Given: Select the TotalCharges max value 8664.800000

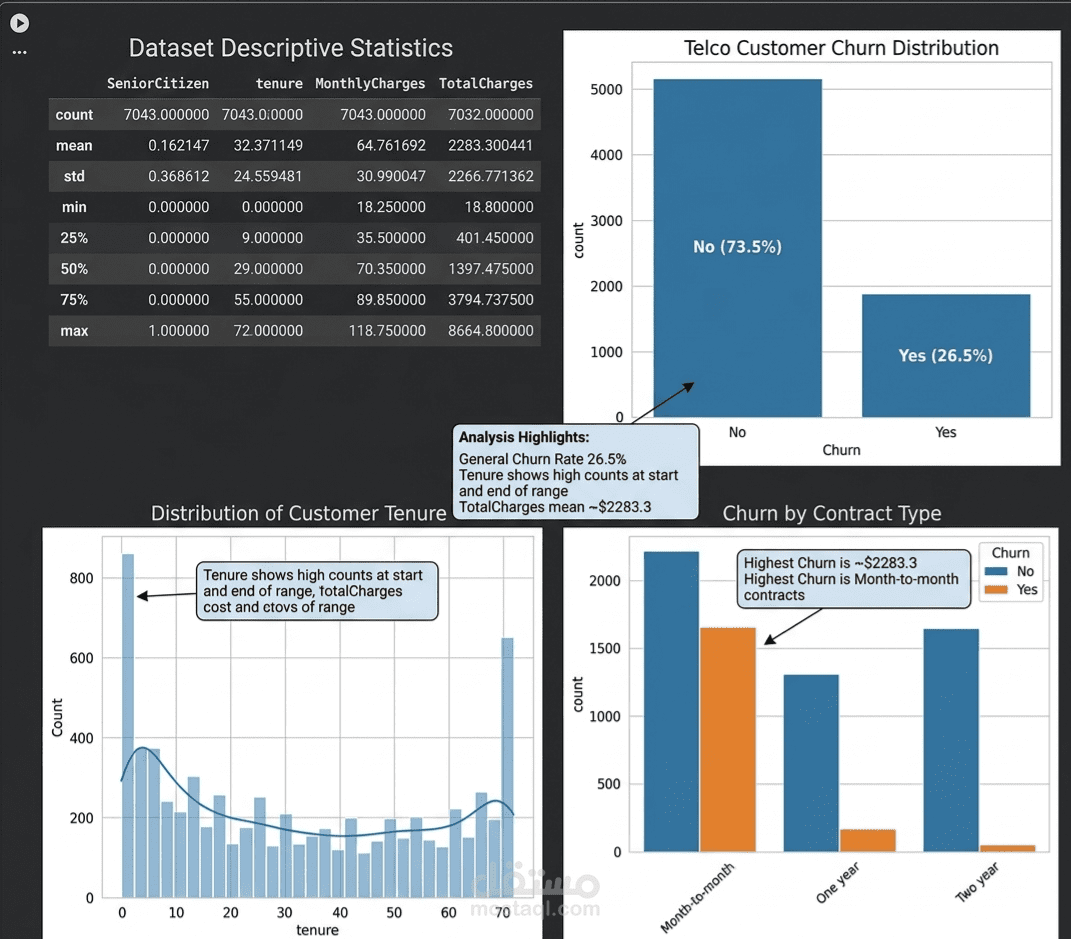Looking at the screenshot, I should 490,331.
